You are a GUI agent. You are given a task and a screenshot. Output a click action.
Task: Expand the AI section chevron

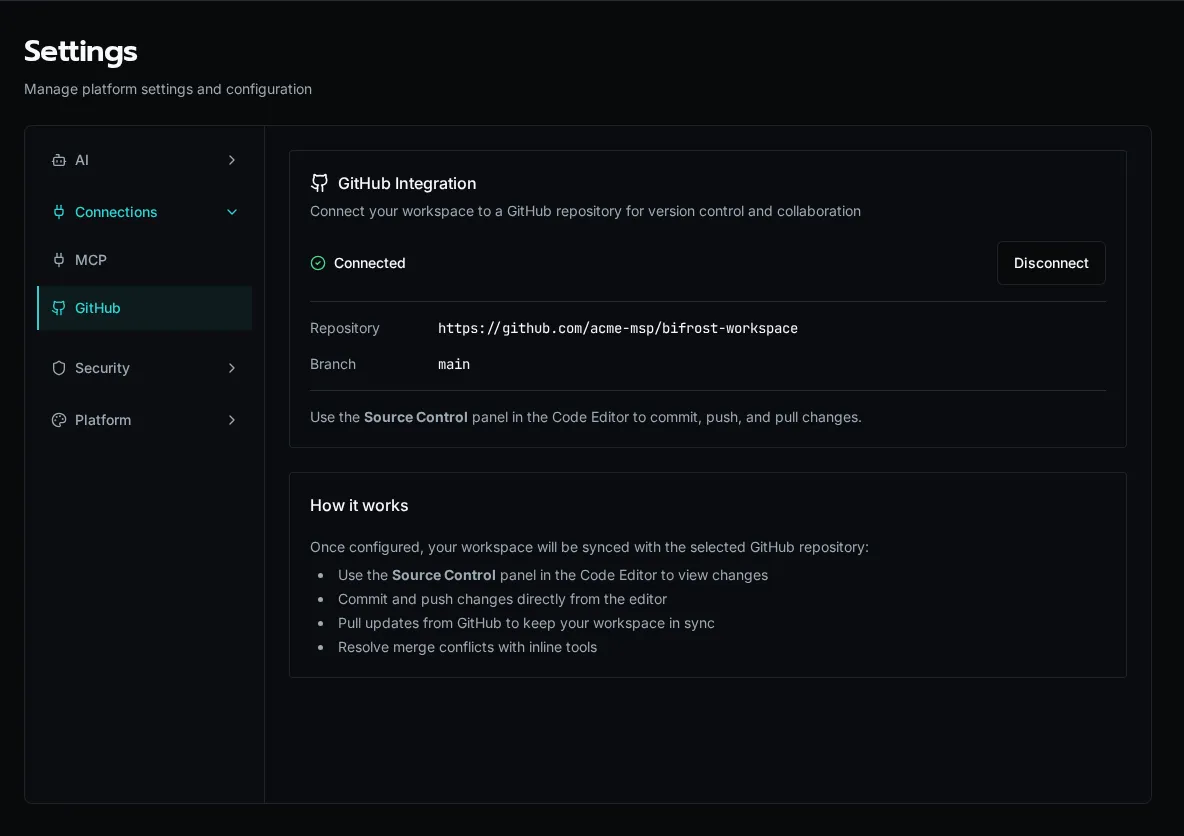(x=232, y=160)
